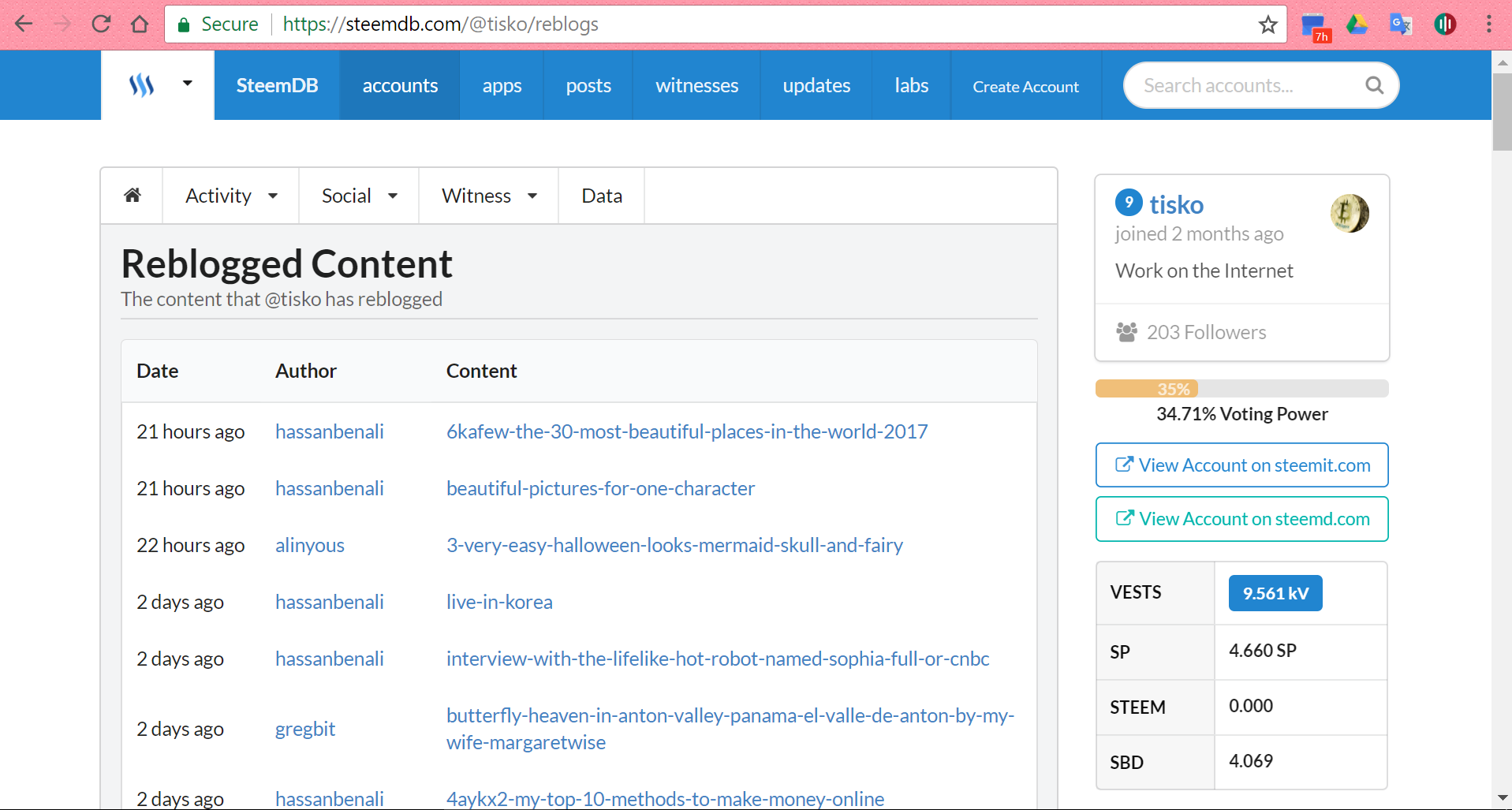Click the 34.71% Voting Power label

coord(1242,414)
